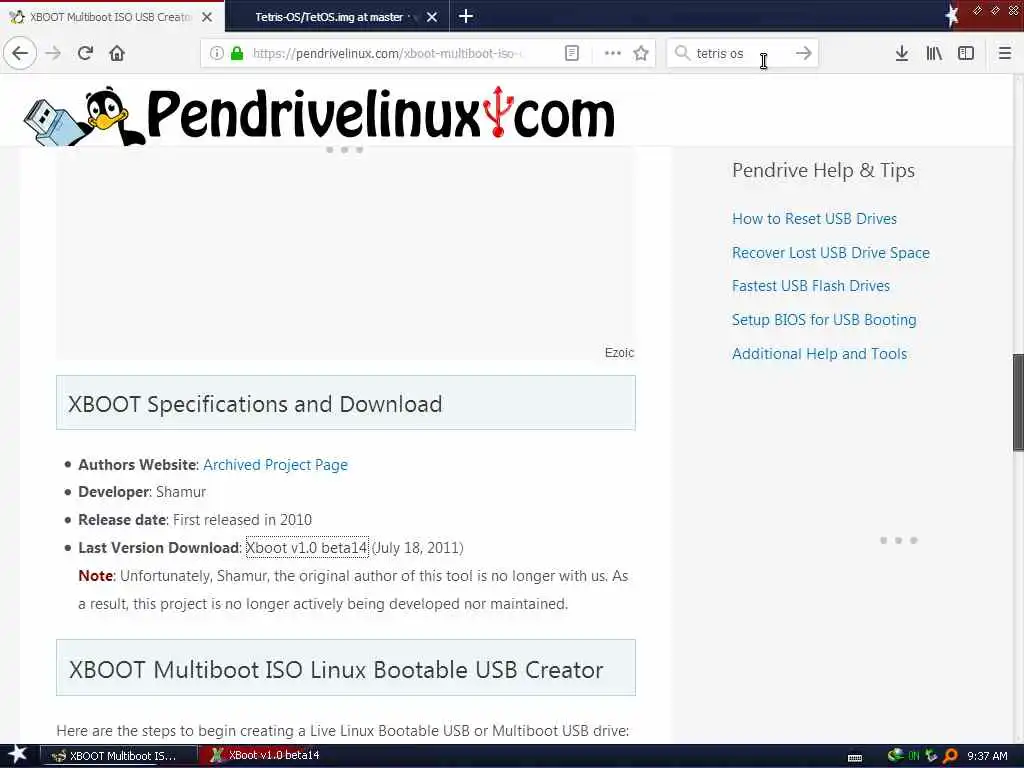The image size is (1024, 768).
Task: Click the star icon at title bar
Action: point(952,16)
